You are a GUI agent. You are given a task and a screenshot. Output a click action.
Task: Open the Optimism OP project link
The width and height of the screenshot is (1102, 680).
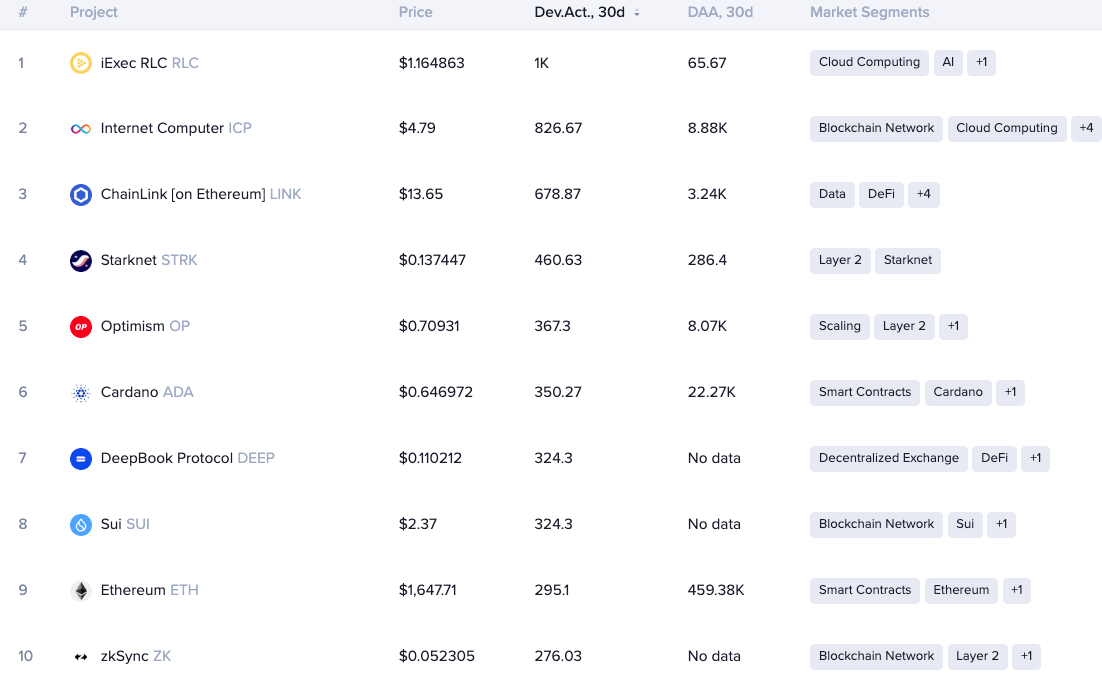[145, 327]
